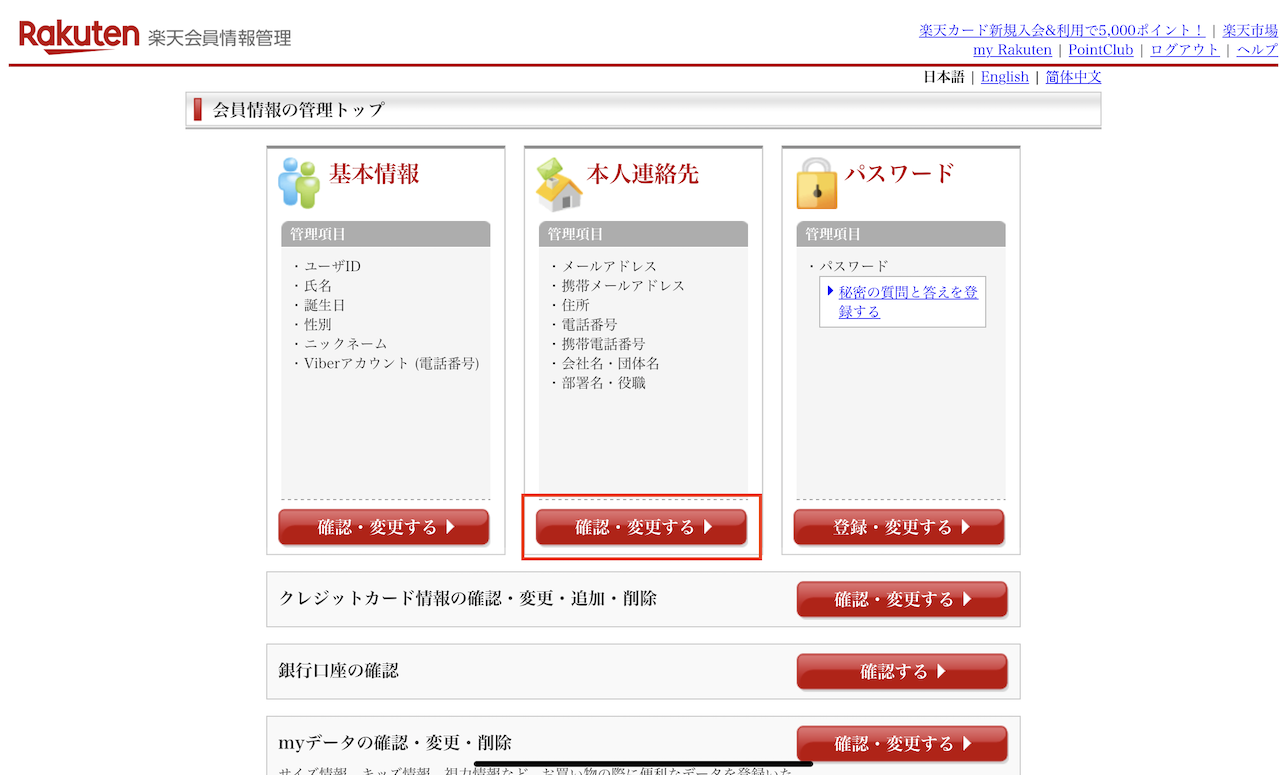The image size is (1280, 775).
Task: Click the red marker beside 会員情報の管理トップ
Action: pos(198,110)
